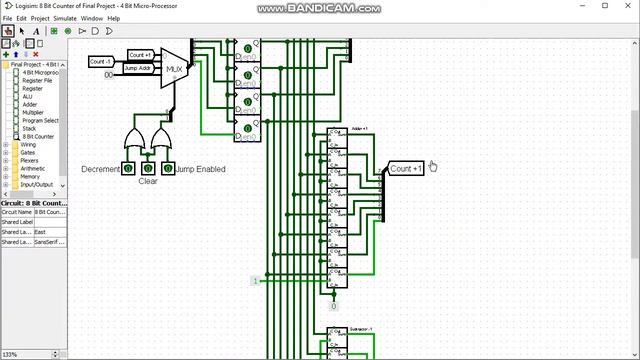Screen dimensions: 640x360
Task: Pick the round output pin tool
Action: pyautogui.click(x=68, y=31)
